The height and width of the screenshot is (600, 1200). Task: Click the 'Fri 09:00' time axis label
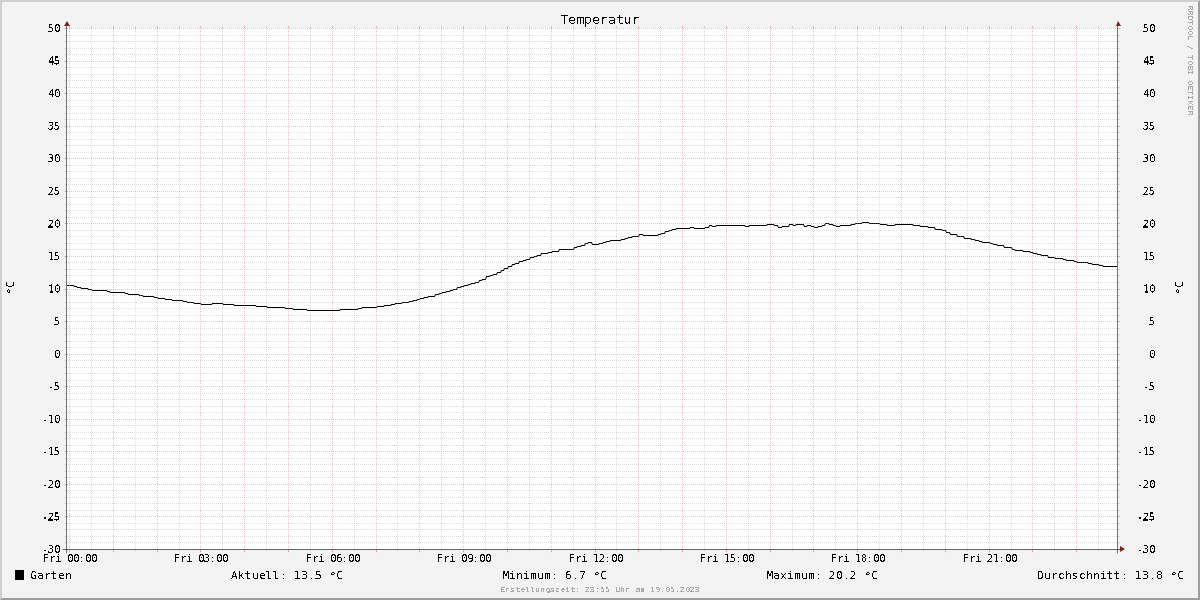point(464,558)
